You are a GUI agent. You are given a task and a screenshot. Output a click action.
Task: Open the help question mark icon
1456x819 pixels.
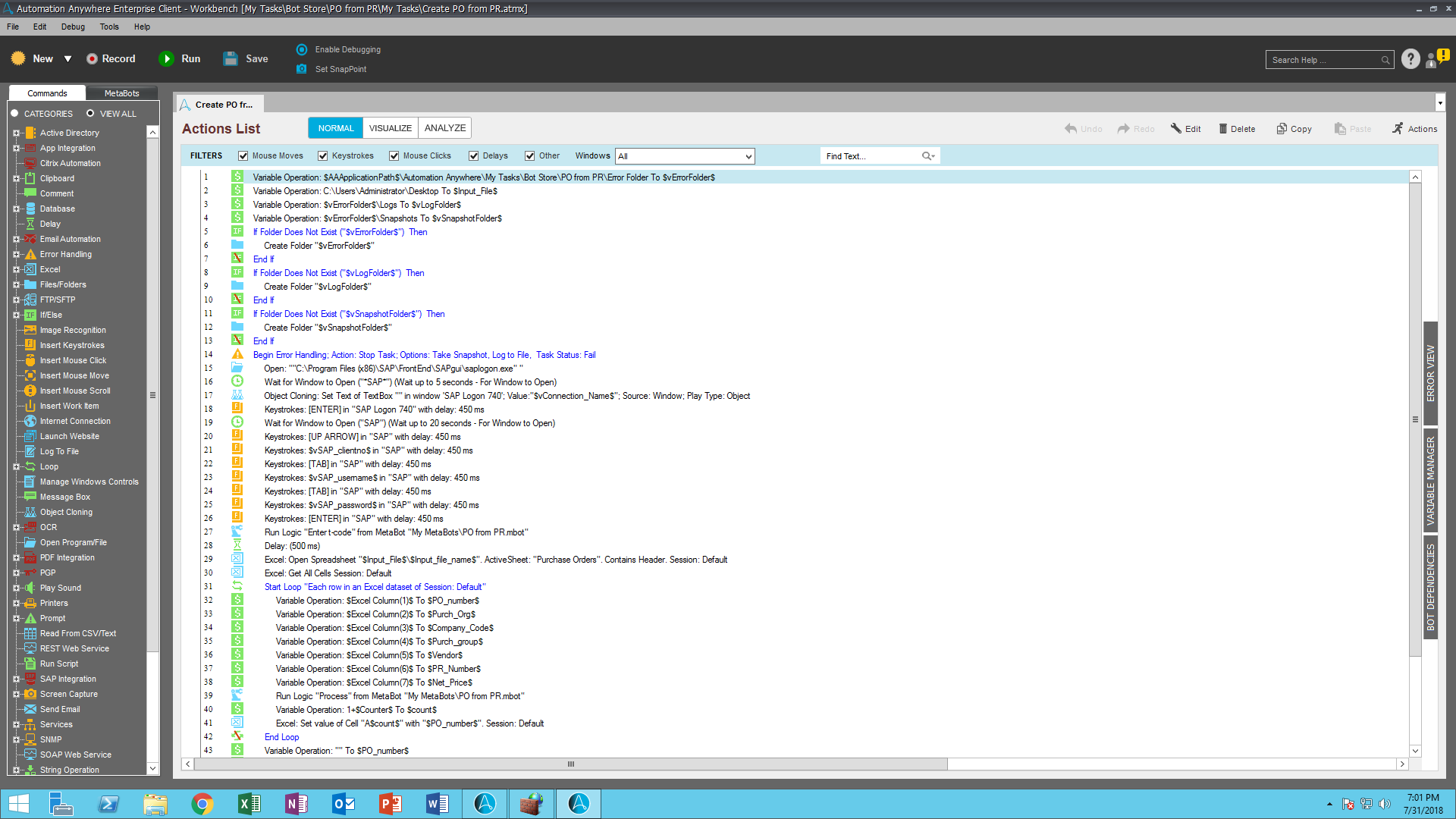(x=1410, y=59)
